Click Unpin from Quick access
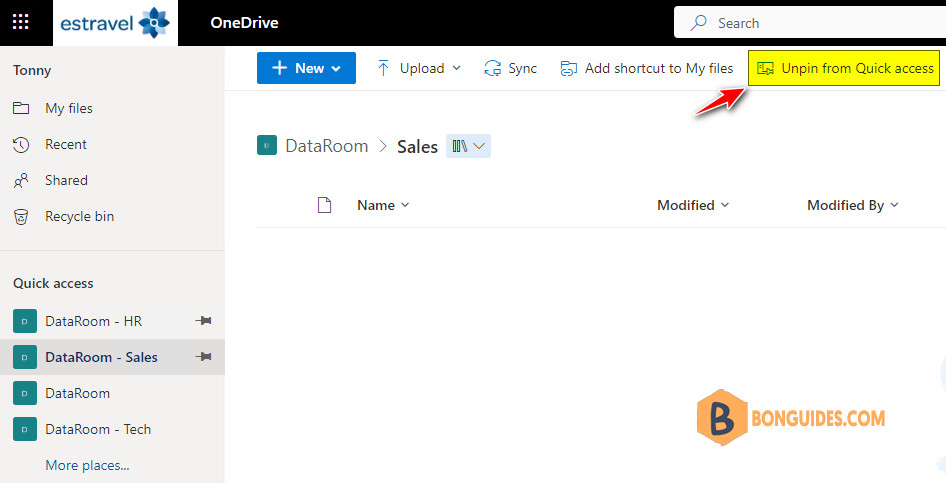 click(845, 68)
